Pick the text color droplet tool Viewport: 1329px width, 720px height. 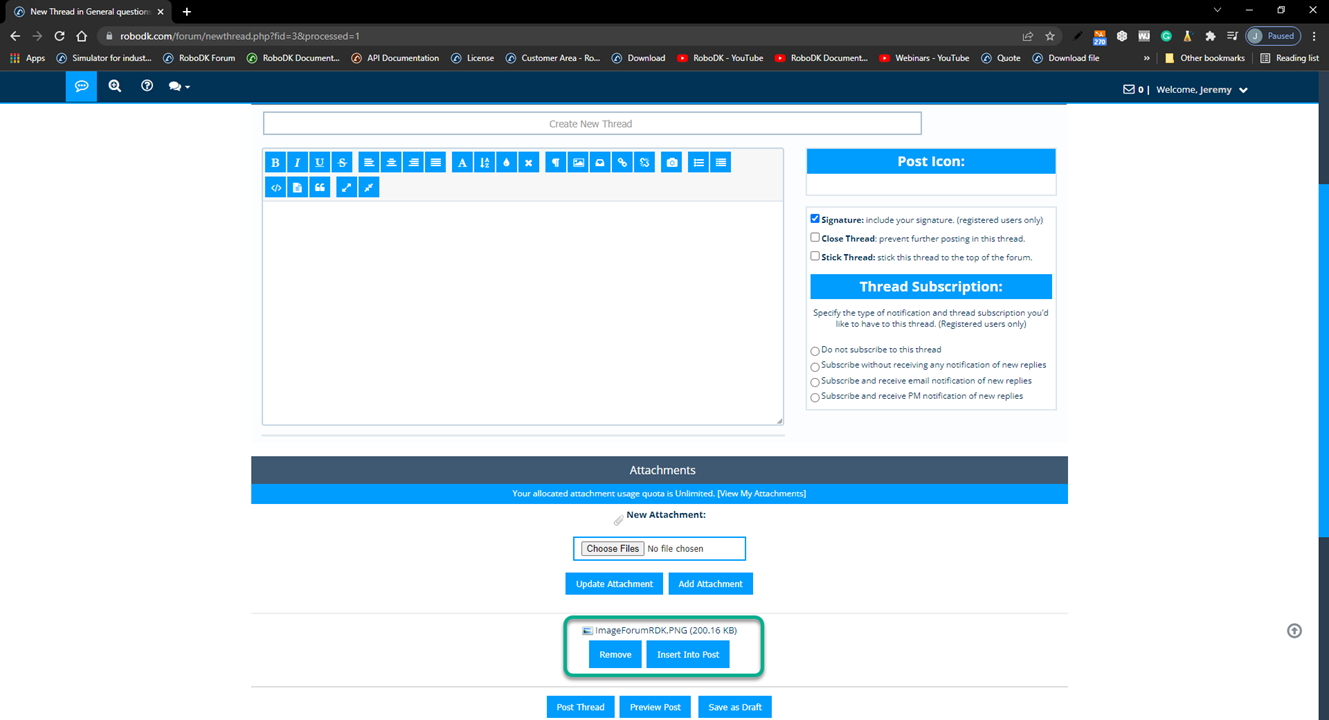click(x=506, y=163)
